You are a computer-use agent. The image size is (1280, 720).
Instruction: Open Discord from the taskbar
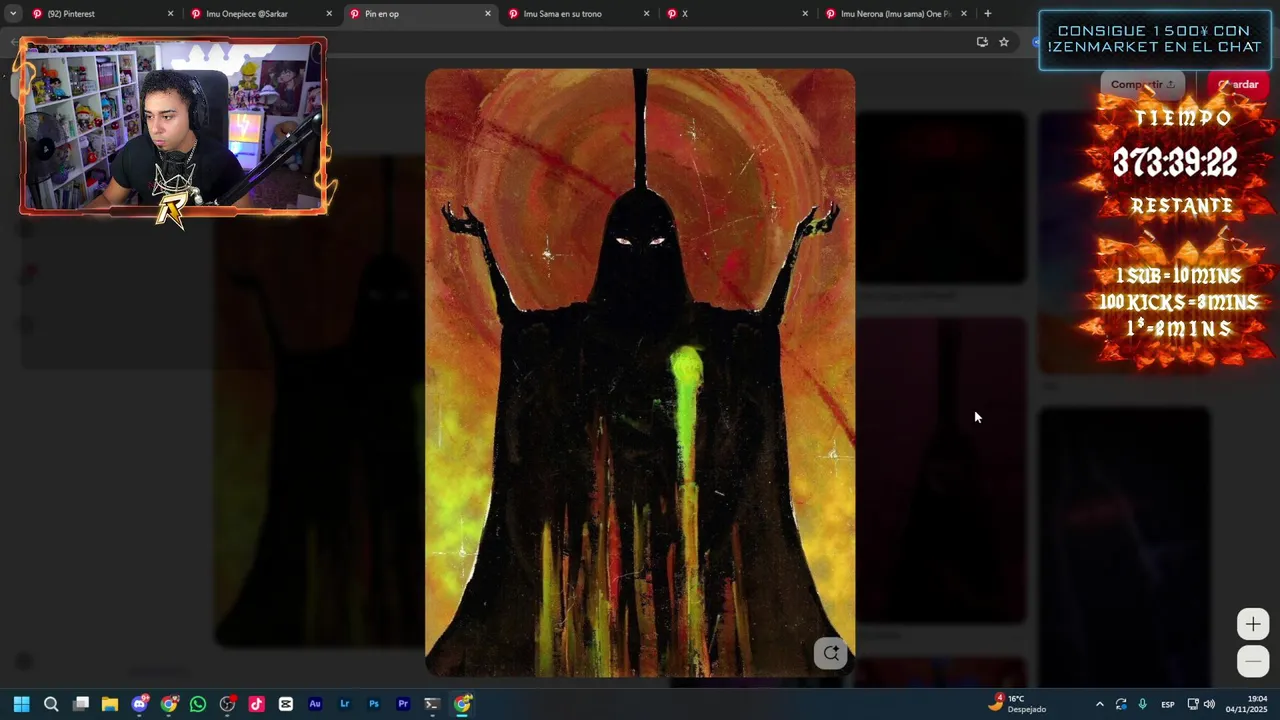click(140, 704)
